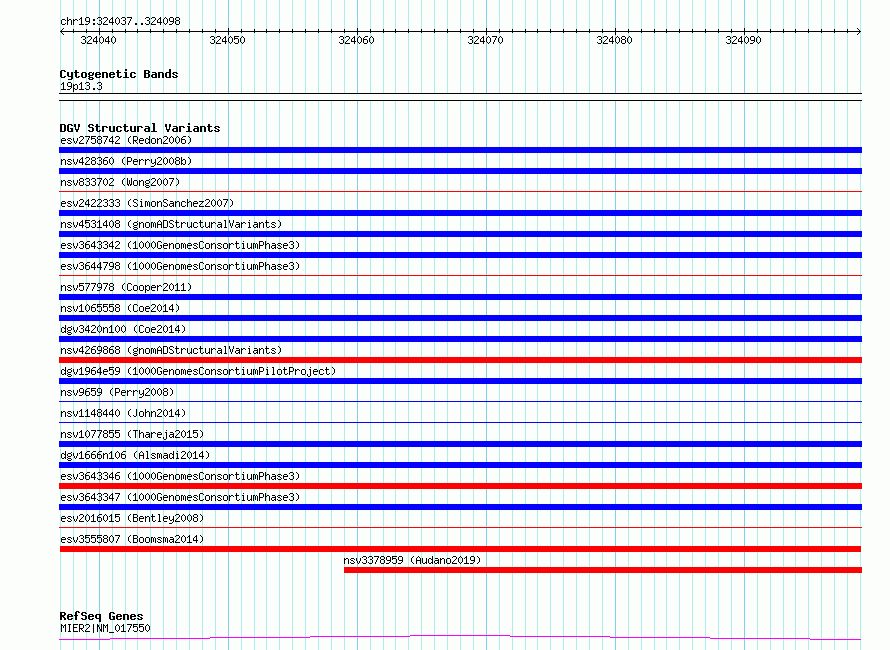Click the red bar under esv3555807
Image resolution: width=890 pixels, height=650 pixels.
(460, 549)
